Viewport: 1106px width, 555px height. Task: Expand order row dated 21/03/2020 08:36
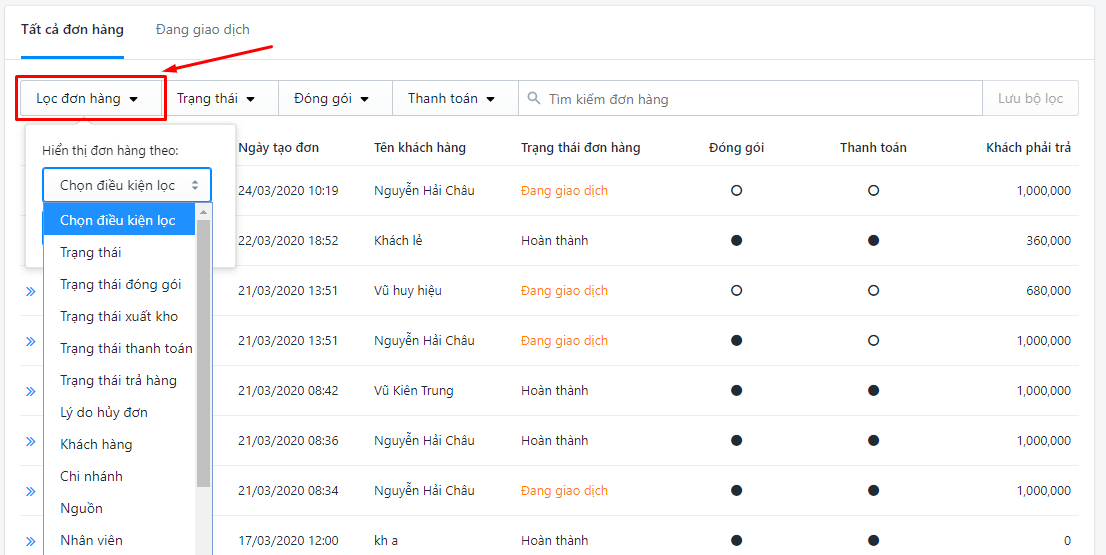click(x=30, y=441)
